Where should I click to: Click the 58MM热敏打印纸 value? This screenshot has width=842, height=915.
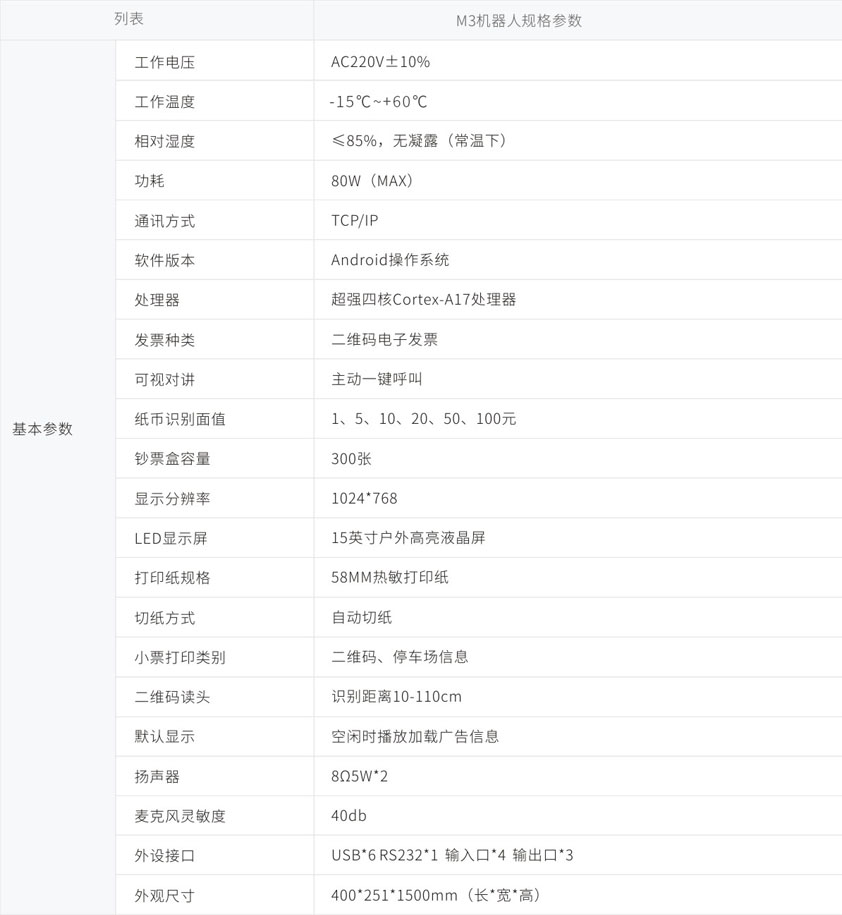[x=390, y=578]
